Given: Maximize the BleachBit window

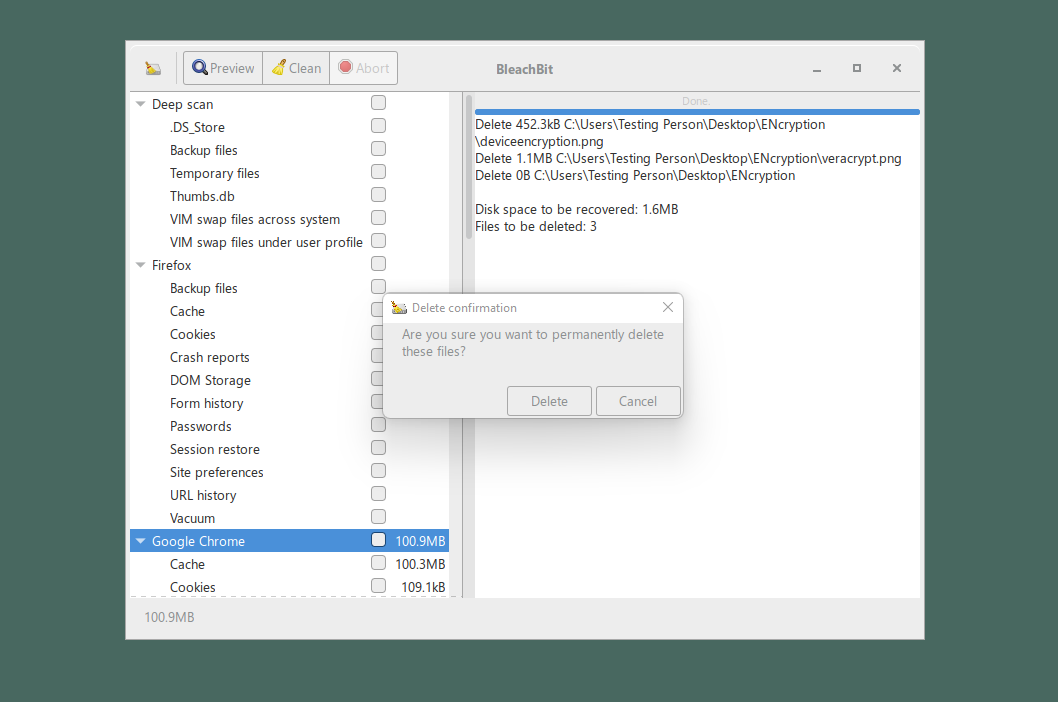Looking at the screenshot, I should (857, 68).
